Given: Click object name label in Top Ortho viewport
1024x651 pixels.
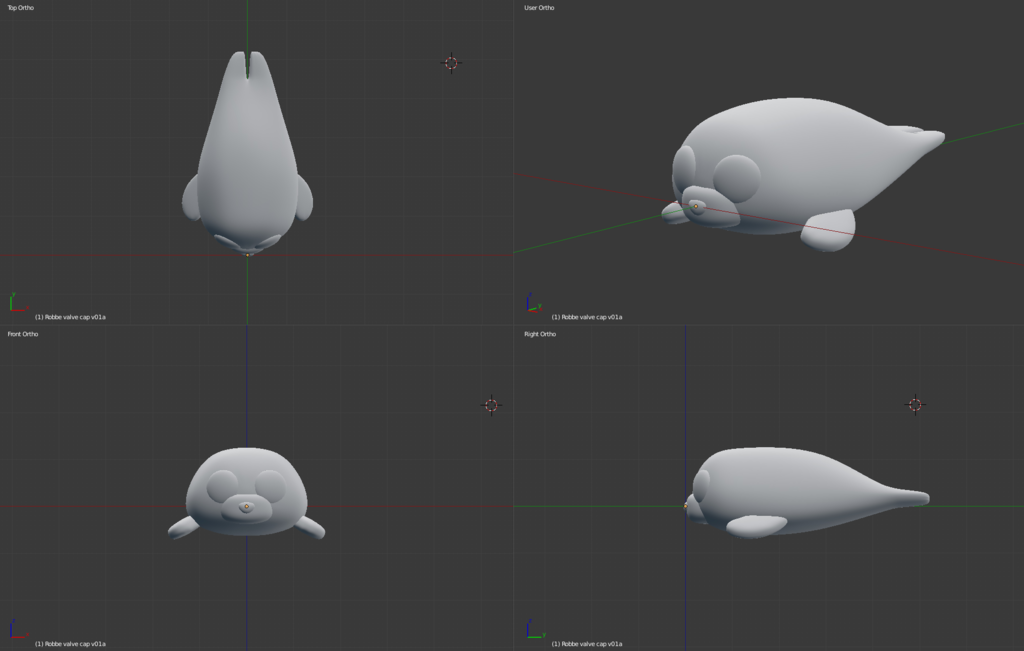Looking at the screenshot, I should (x=70, y=317).
